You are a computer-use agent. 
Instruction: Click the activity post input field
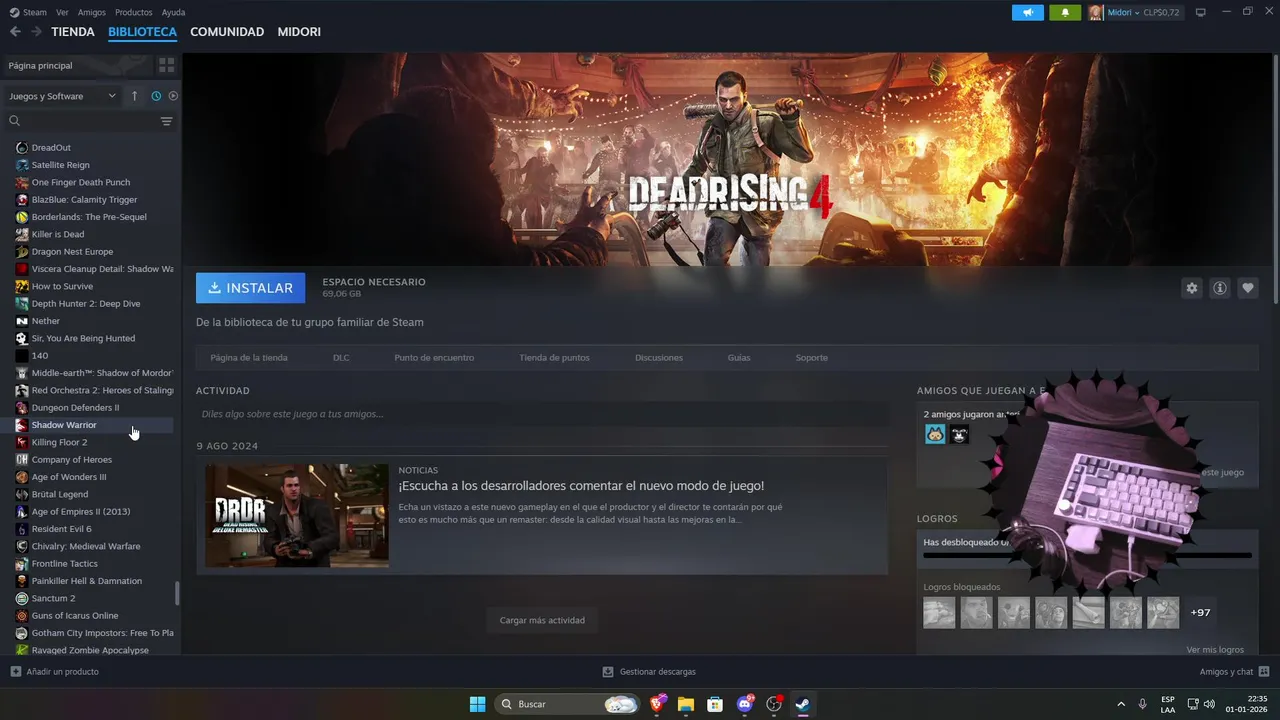click(542, 414)
